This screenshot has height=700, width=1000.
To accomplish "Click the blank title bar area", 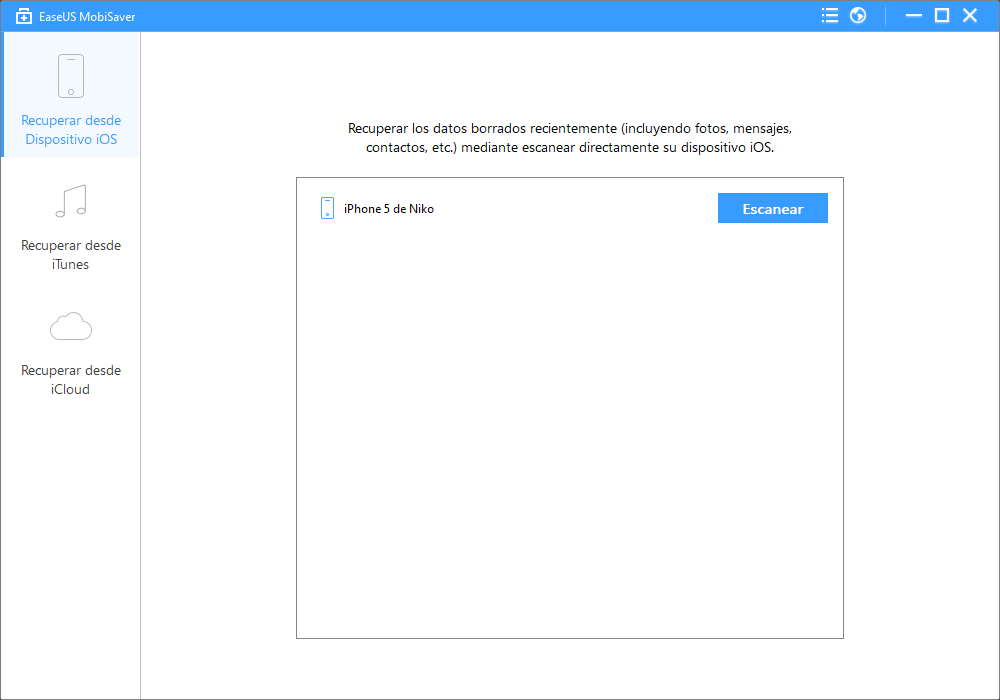I will (x=450, y=15).
